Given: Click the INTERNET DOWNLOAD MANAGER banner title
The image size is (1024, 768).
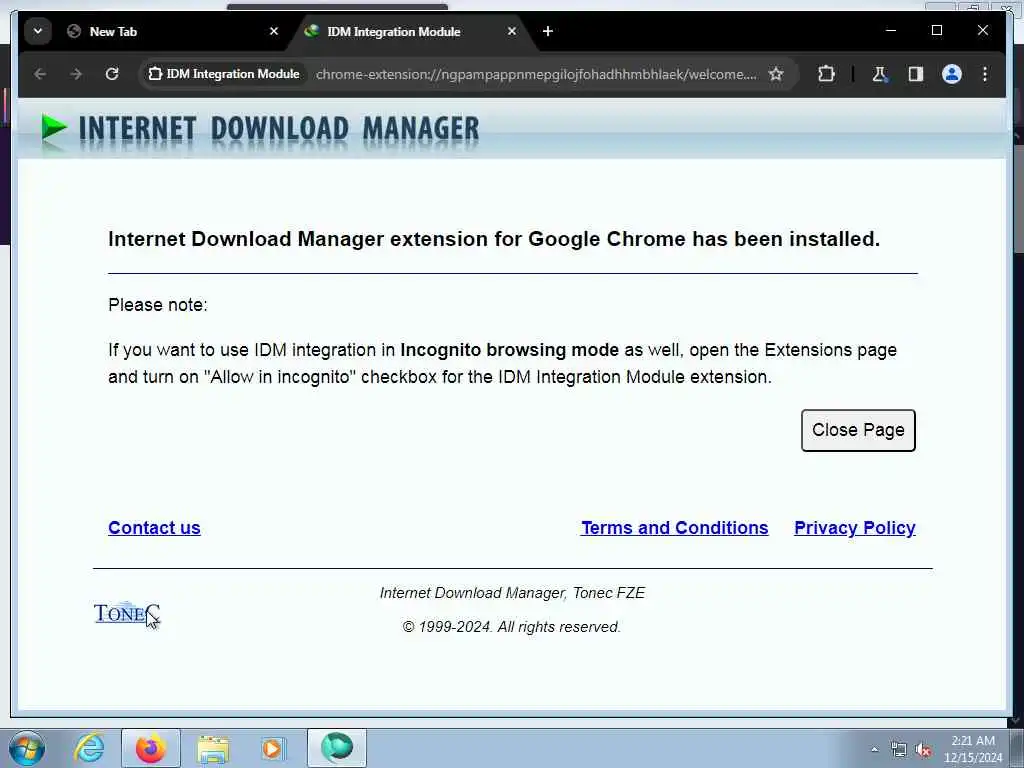Looking at the screenshot, I should [x=279, y=129].
